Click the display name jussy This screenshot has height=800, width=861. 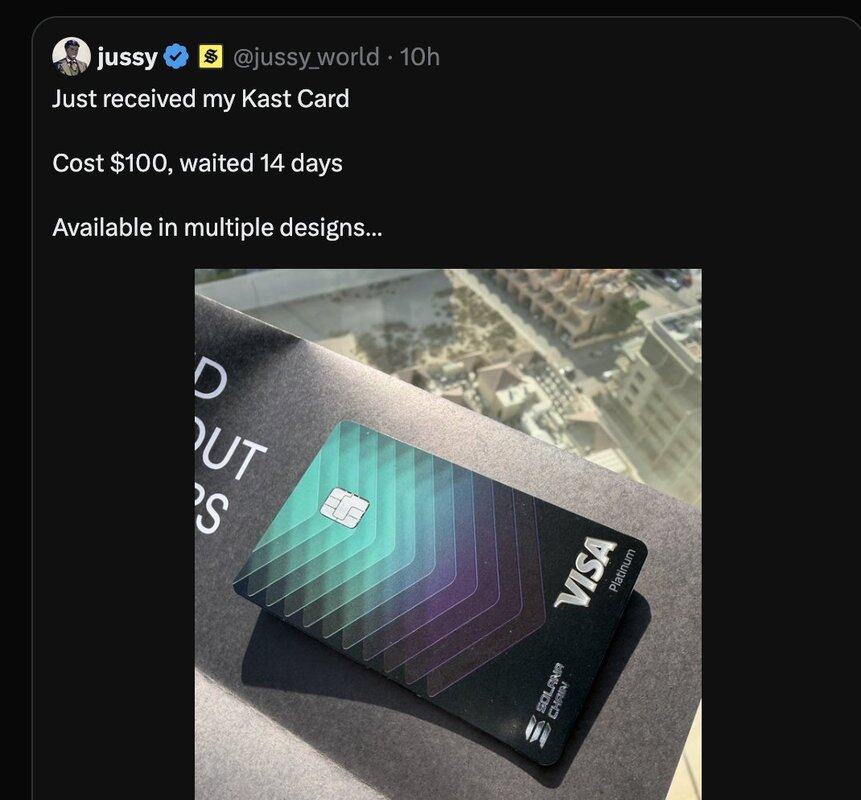click(127, 57)
